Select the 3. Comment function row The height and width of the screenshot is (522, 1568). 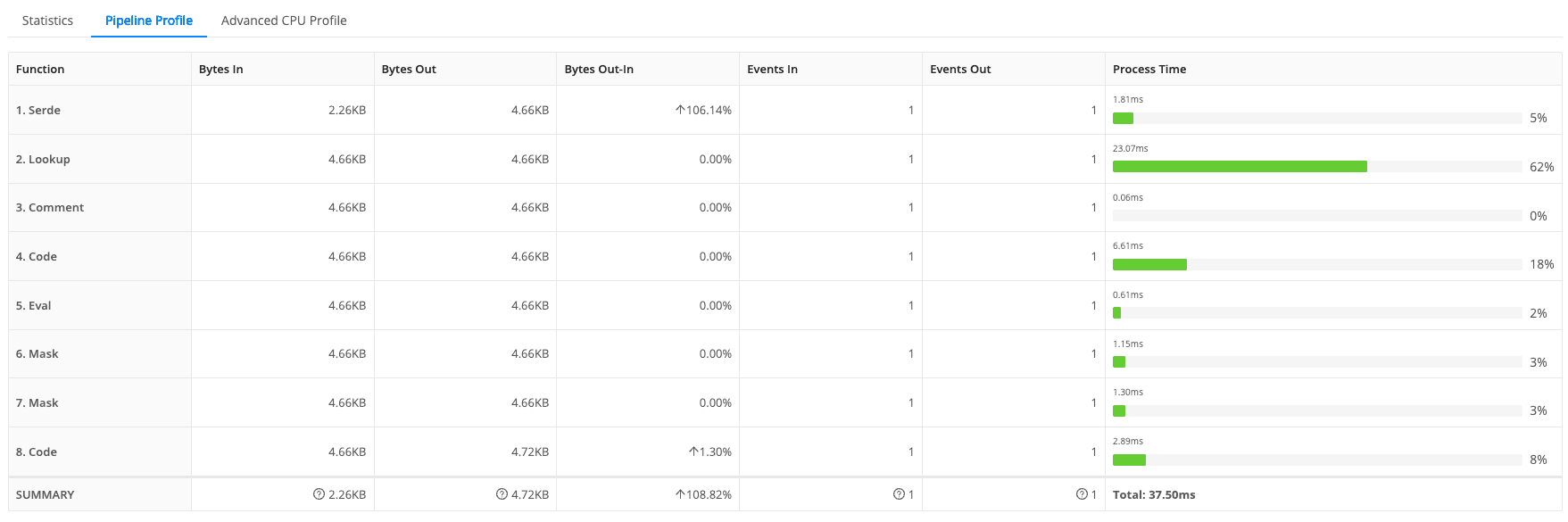pyautogui.click(x=50, y=208)
